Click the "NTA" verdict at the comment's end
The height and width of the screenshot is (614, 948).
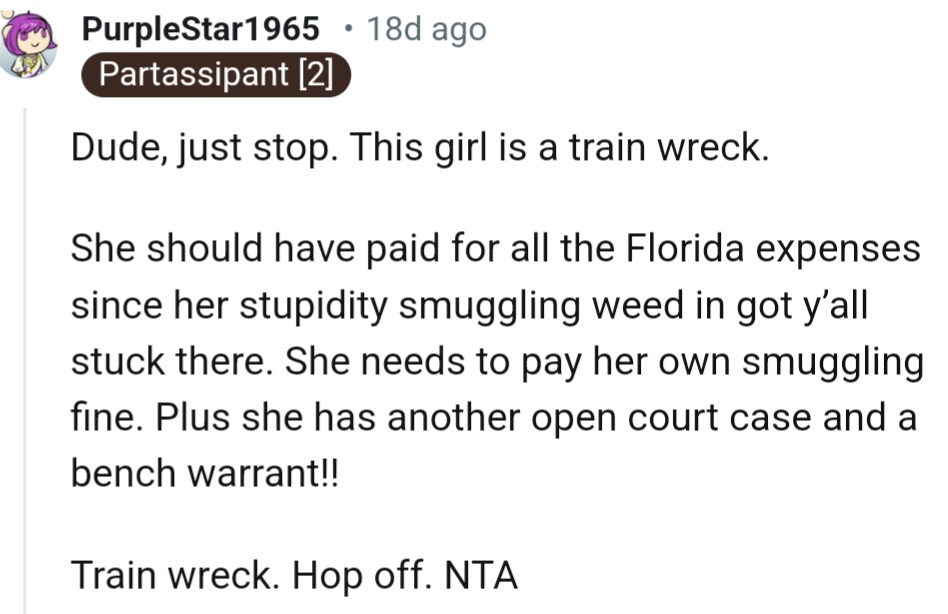(481, 575)
